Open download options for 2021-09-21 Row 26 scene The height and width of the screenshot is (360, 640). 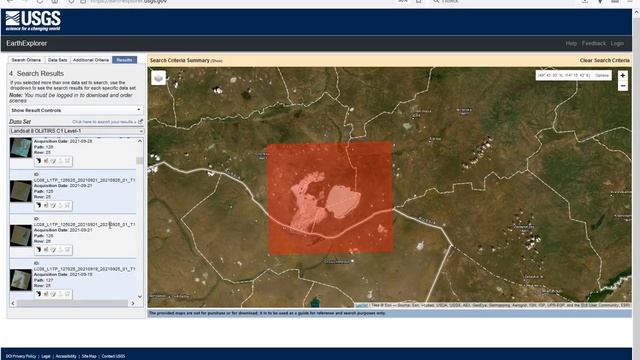click(60, 250)
